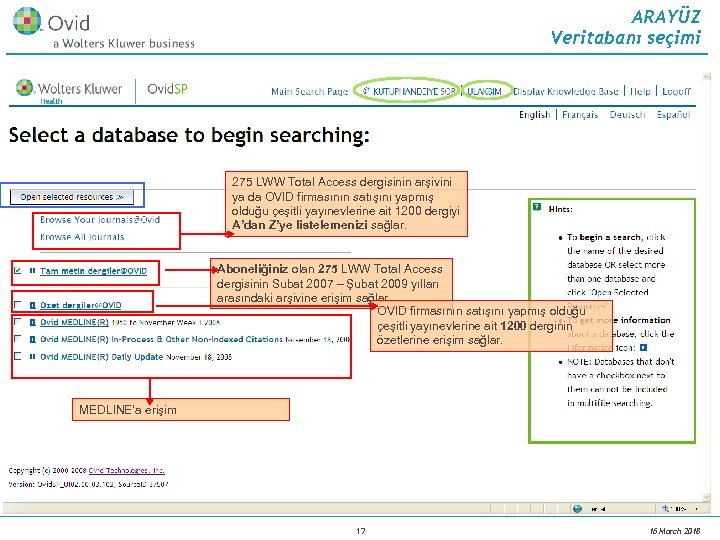Open Ozet dergiler@OVID database

[80, 305]
